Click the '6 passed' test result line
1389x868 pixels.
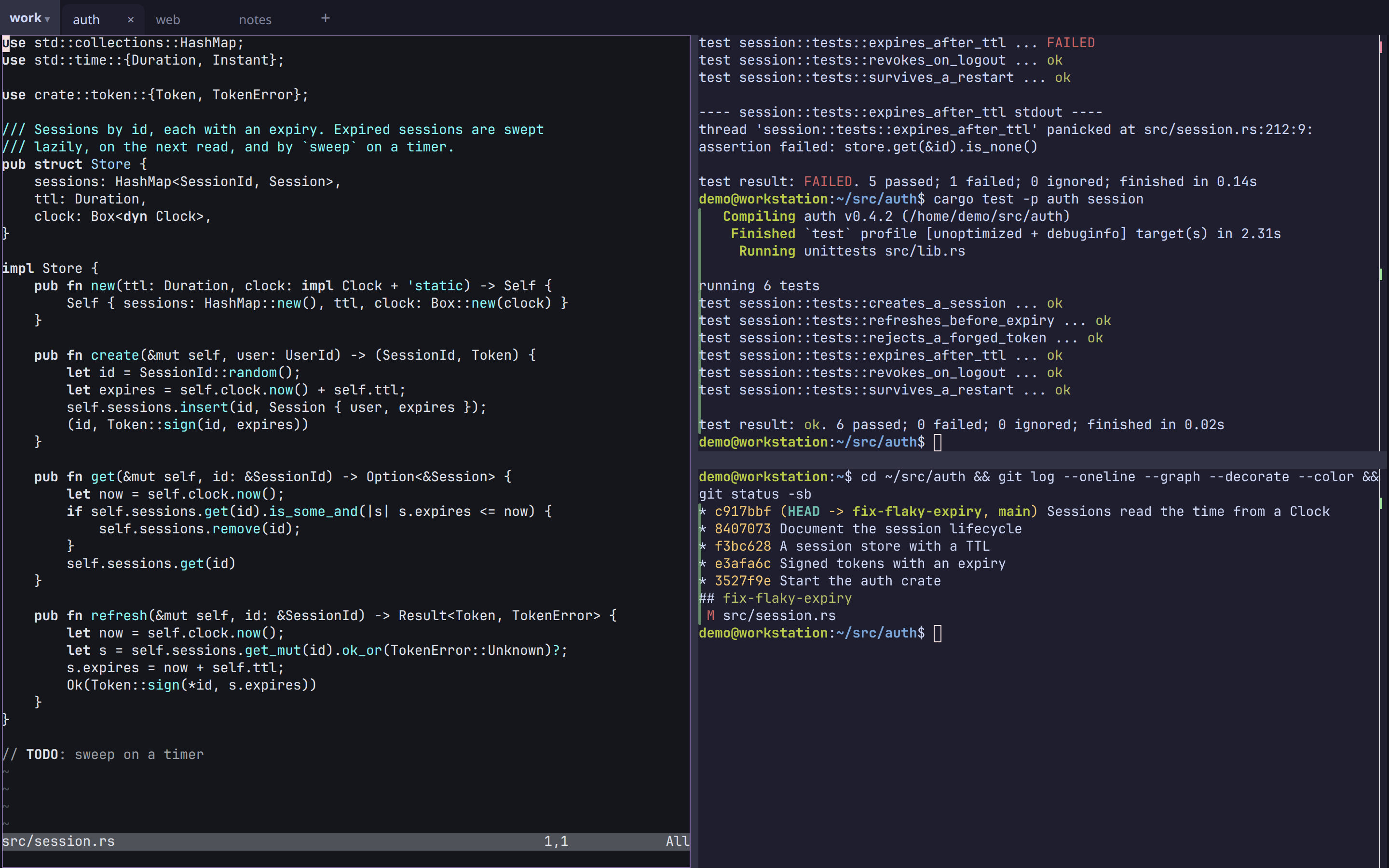click(961, 425)
